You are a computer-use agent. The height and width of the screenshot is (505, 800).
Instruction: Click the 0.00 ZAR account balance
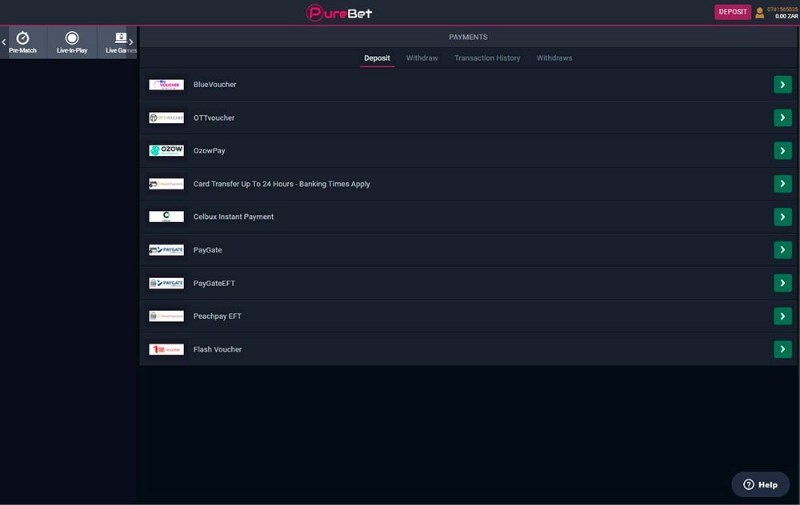point(786,16)
